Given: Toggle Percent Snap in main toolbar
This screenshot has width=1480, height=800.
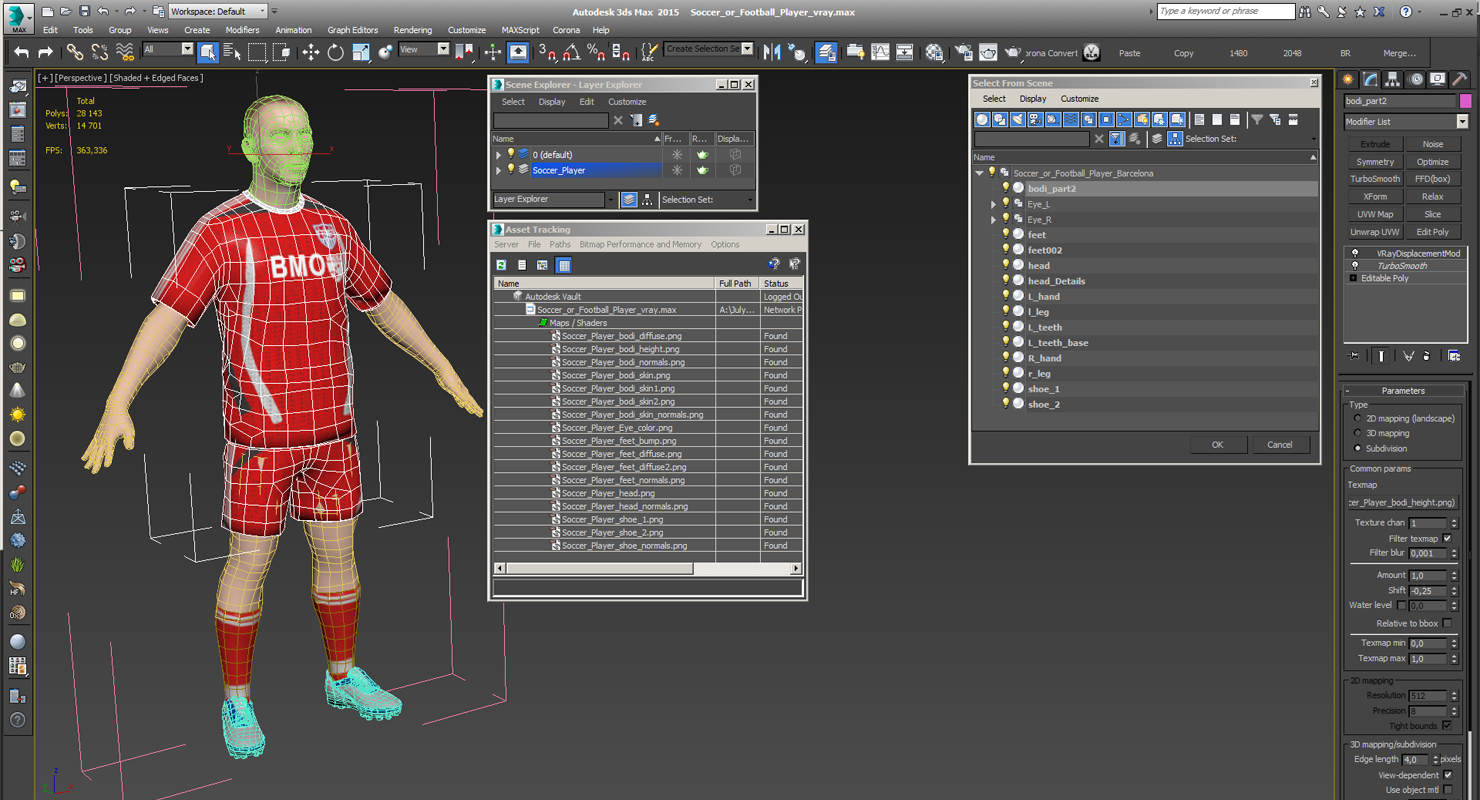Looking at the screenshot, I should 596,52.
